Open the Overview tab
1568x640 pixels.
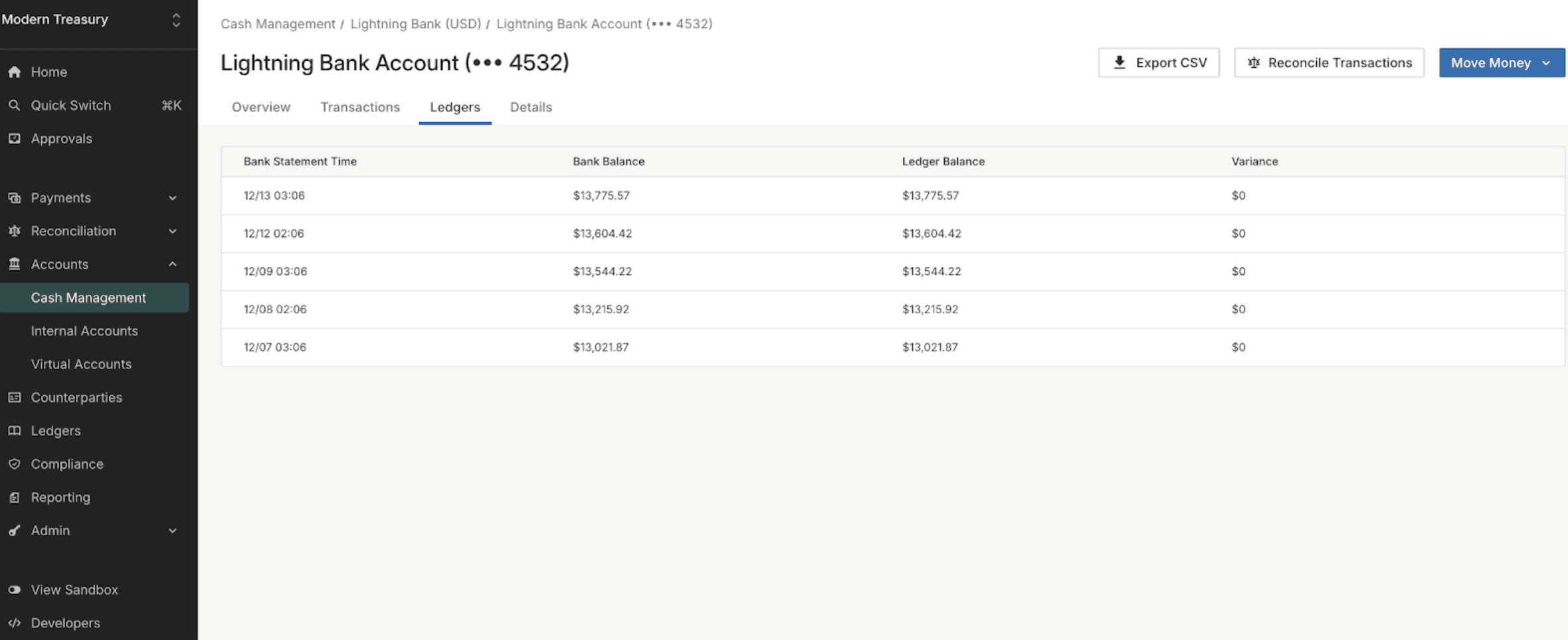point(260,107)
